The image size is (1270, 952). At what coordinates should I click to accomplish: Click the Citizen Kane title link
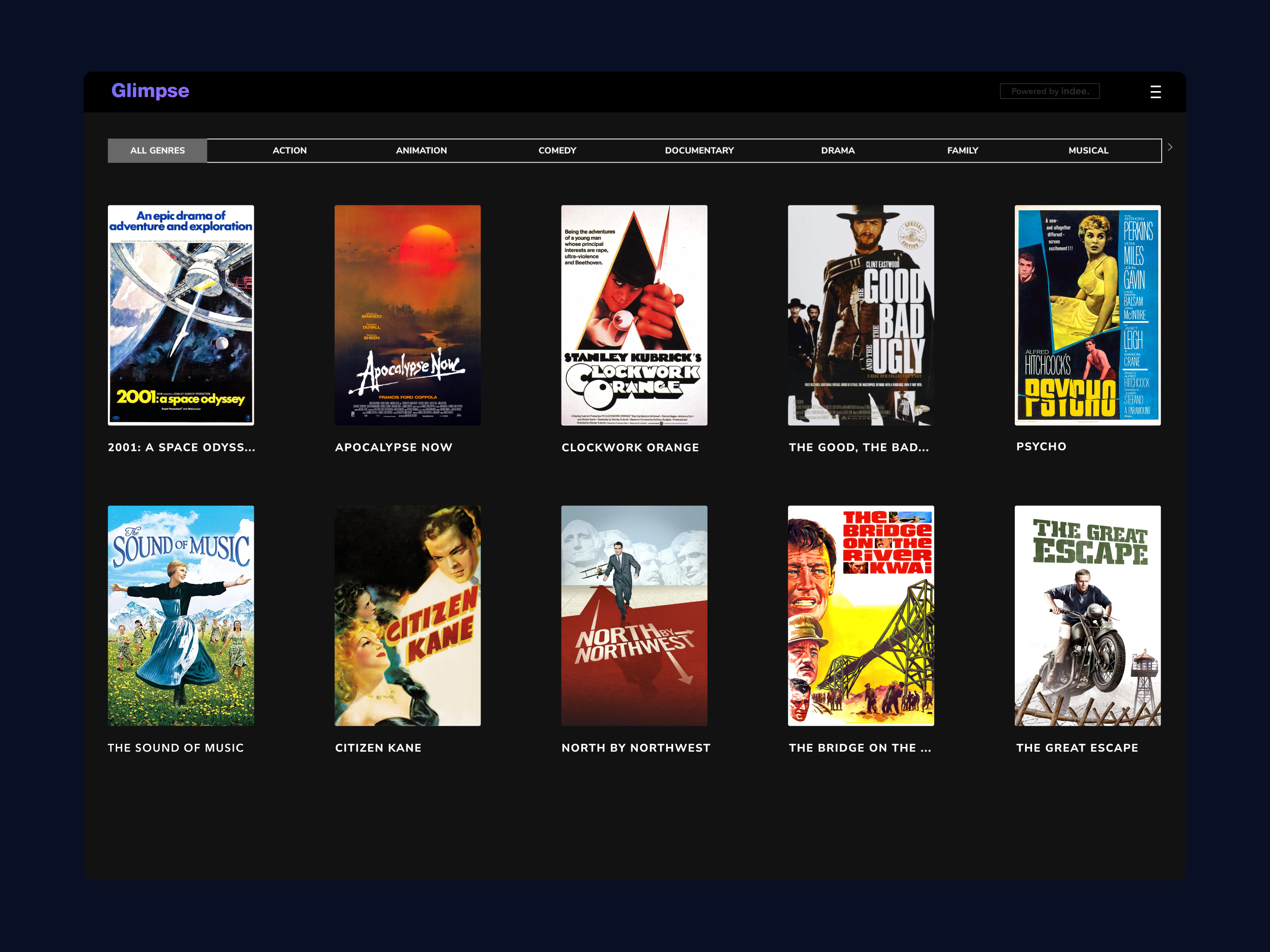tap(378, 747)
